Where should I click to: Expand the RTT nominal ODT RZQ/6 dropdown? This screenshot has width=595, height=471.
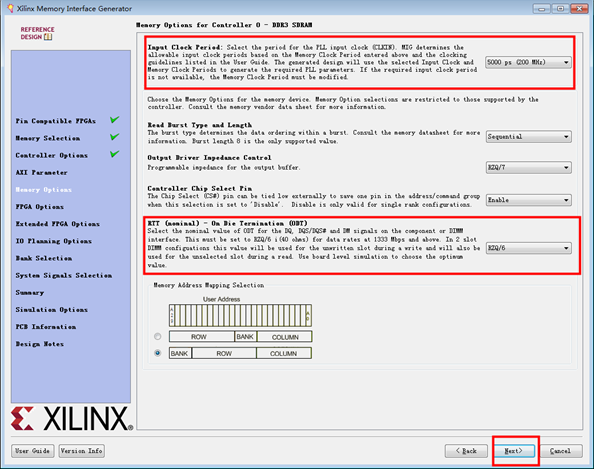[x=529, y=248]
